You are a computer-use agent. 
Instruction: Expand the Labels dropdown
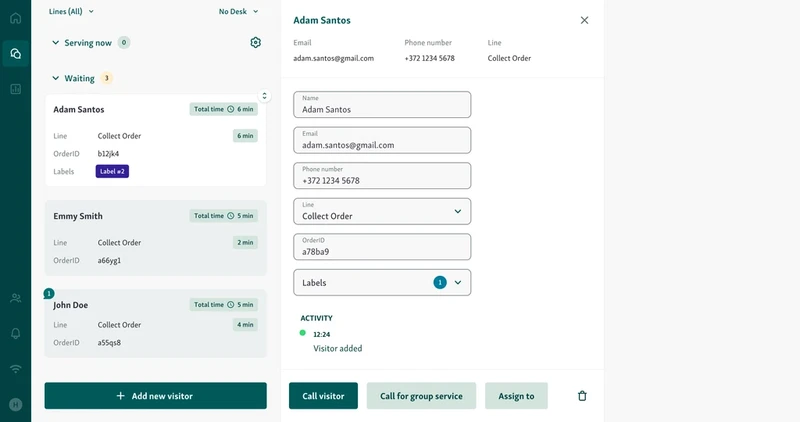[381, 283]
